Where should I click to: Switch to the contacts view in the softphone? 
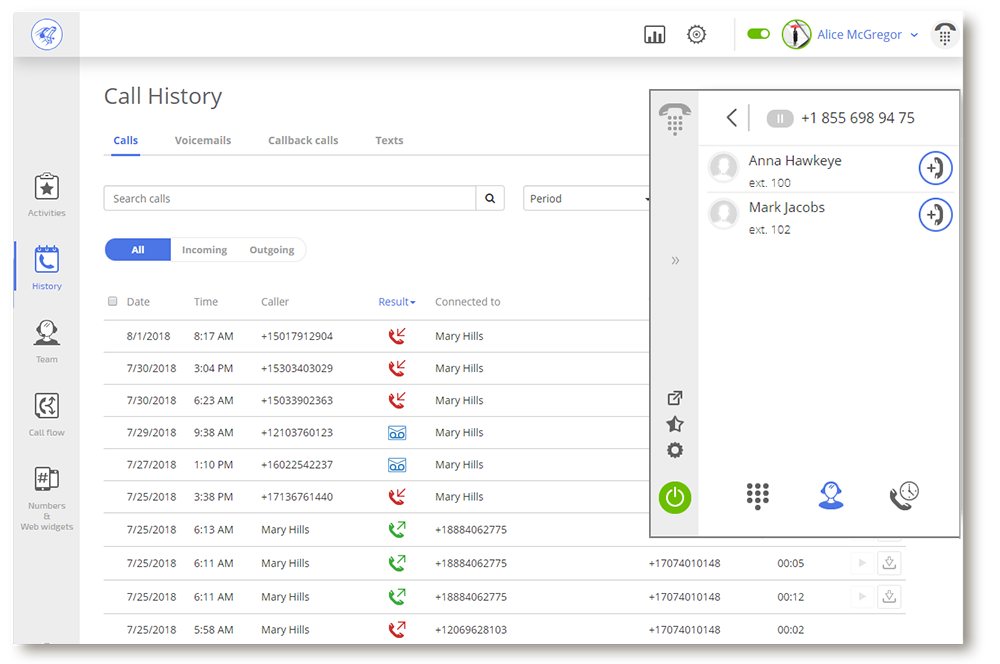click(x=831, y=495)
